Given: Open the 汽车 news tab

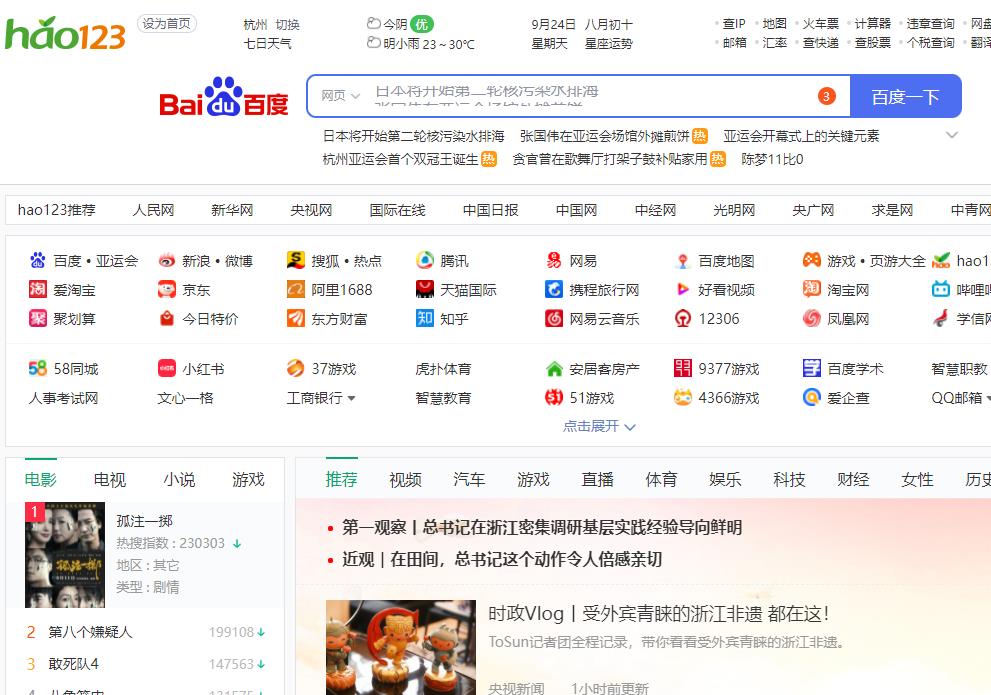Looking at the screenshot, I should point(470,480).
